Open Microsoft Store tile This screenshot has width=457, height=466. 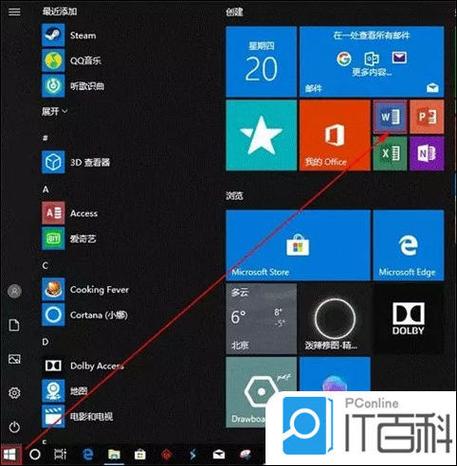pyautogui.click(x=298, y=245)
